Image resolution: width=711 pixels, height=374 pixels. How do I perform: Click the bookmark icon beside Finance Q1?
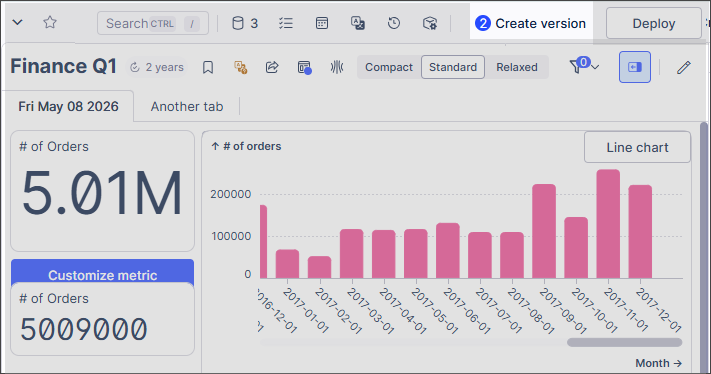click(208, 68)
